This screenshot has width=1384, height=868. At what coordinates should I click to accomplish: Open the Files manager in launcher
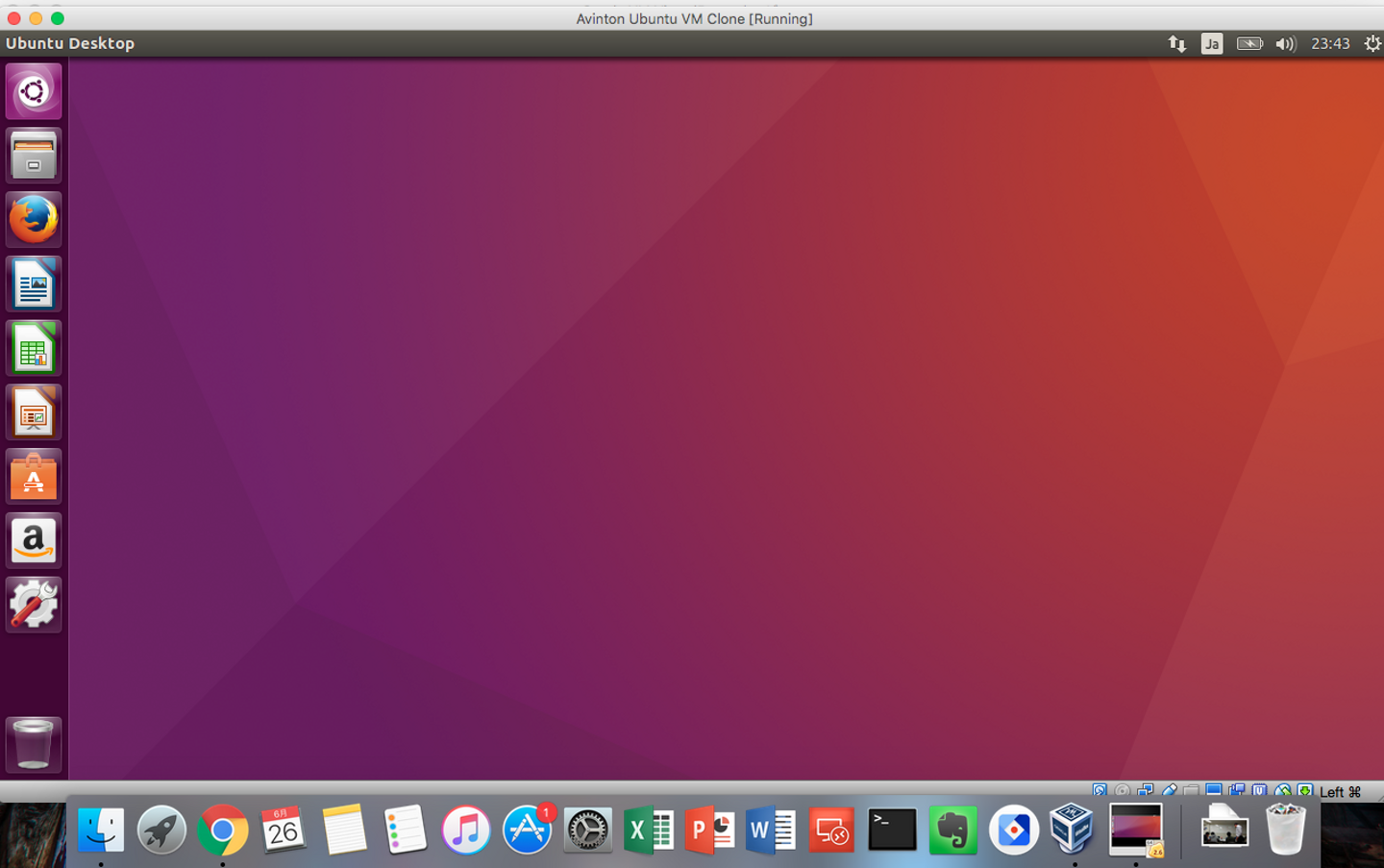point(34,156)
